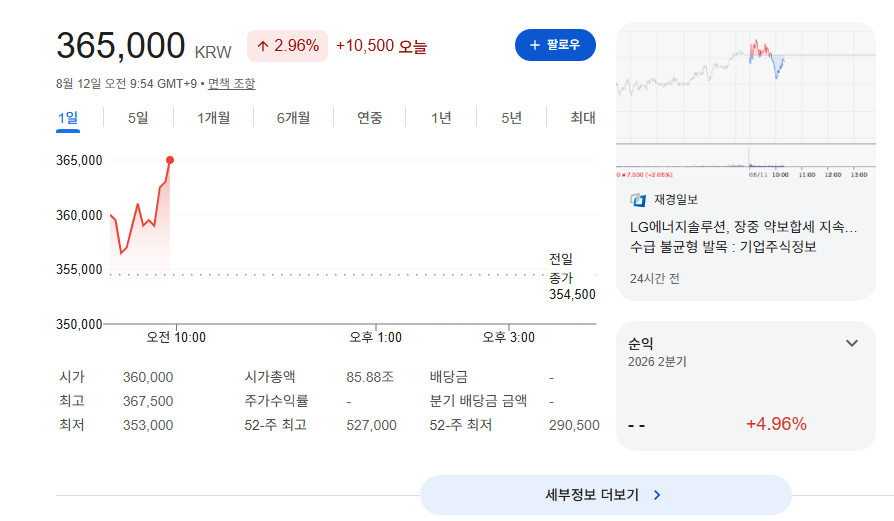Switch to the 5일 chart range
894x521 pixels.
[x=138, y=118]
